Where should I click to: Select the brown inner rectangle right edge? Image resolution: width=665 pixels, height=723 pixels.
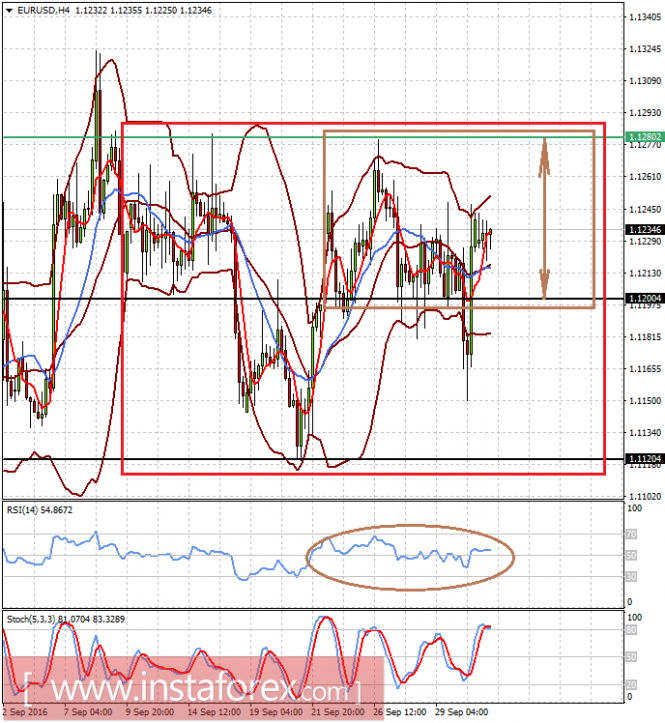point(594,219)
